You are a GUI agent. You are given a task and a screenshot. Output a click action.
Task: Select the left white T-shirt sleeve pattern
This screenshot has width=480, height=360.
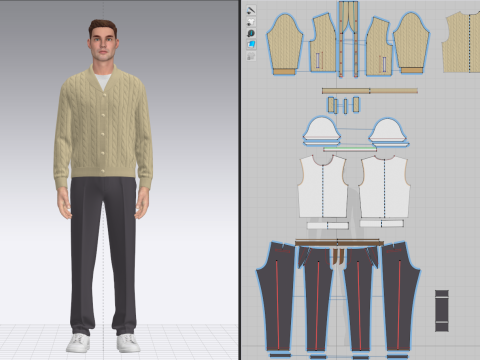click(322, 128)
